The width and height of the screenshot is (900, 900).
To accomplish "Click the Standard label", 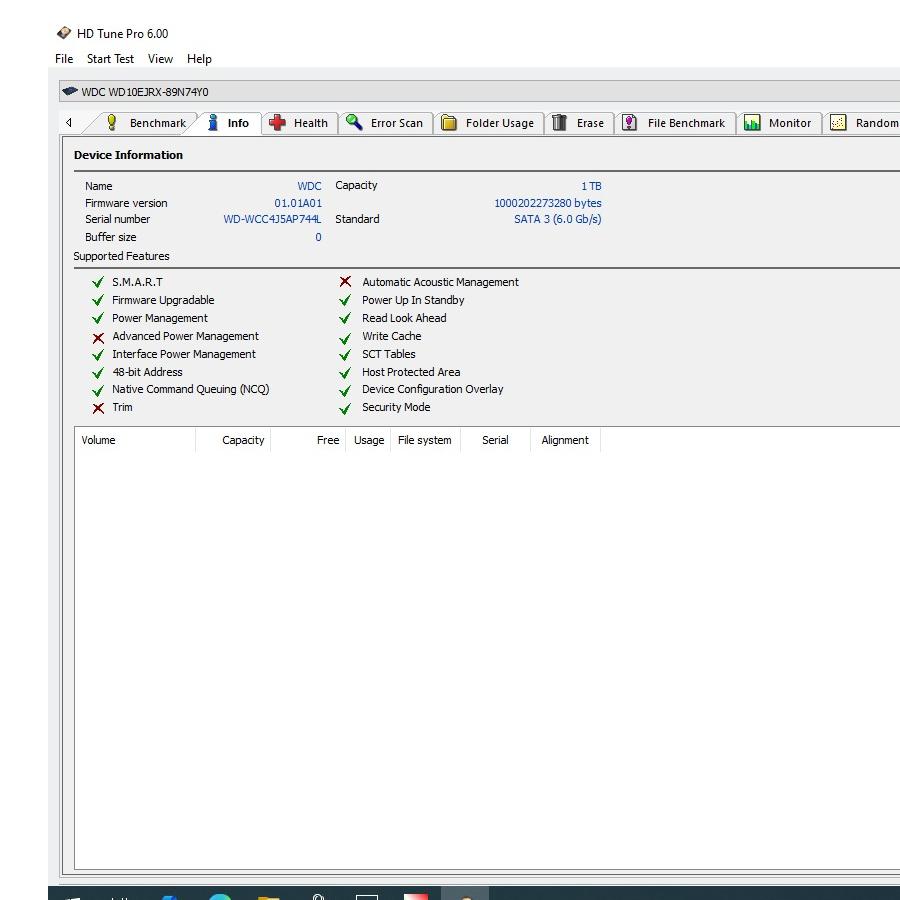I will [357, 219].
